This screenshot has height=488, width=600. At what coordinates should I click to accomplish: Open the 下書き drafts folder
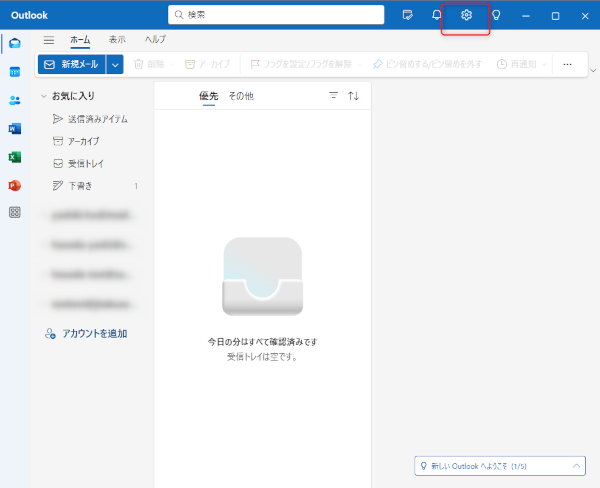pyautogui.click(x=82, y=186)
